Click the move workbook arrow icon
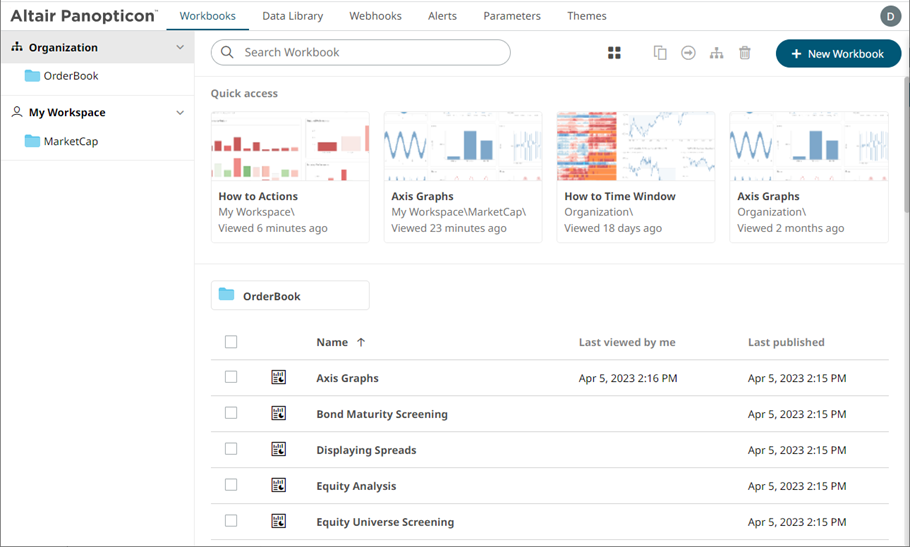The width and height of the screenshot is (910, 547). [688, 53]
